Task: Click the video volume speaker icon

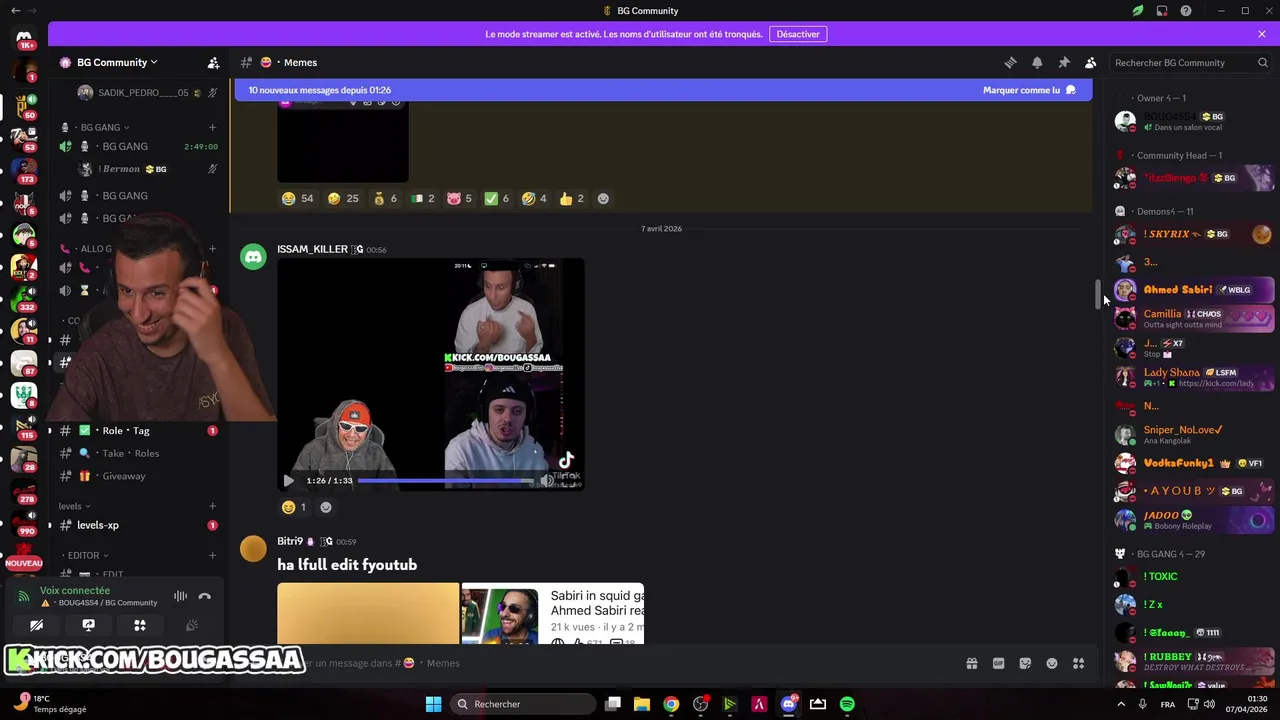Action: (x=547, y=481)
